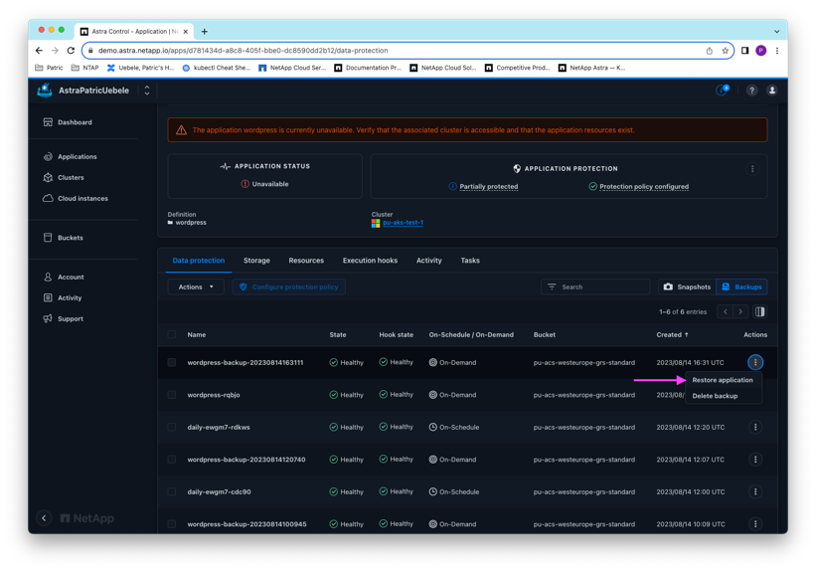Expand the browser tab list chevron
The image size is (816, 571).
click(x=776, y=32)
